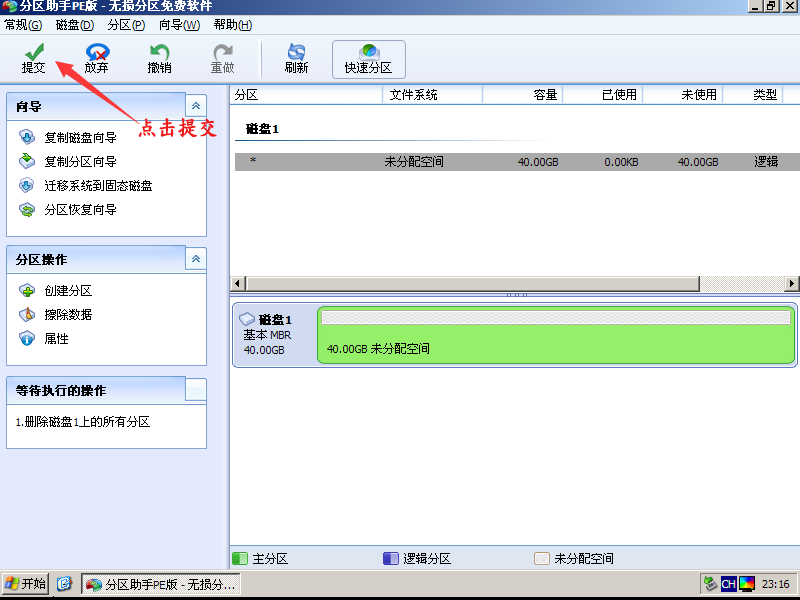Viewport: 800px width, 600px height.
Task: Click the 磁盘1 heading in partition list
Action: point(262,129)
